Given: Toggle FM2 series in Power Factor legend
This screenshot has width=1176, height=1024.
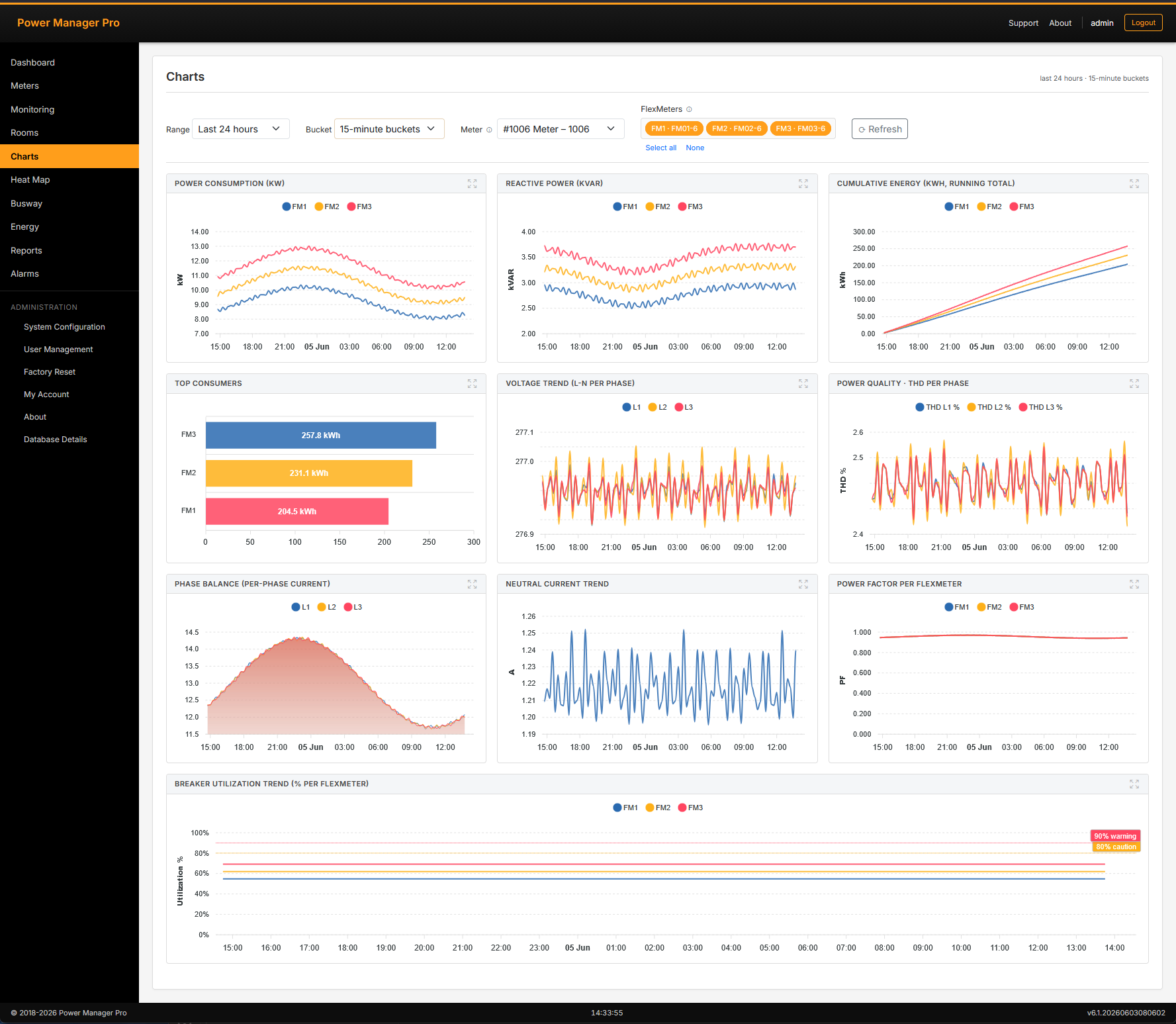Looking at the screenshot, I should coord(989,607).
